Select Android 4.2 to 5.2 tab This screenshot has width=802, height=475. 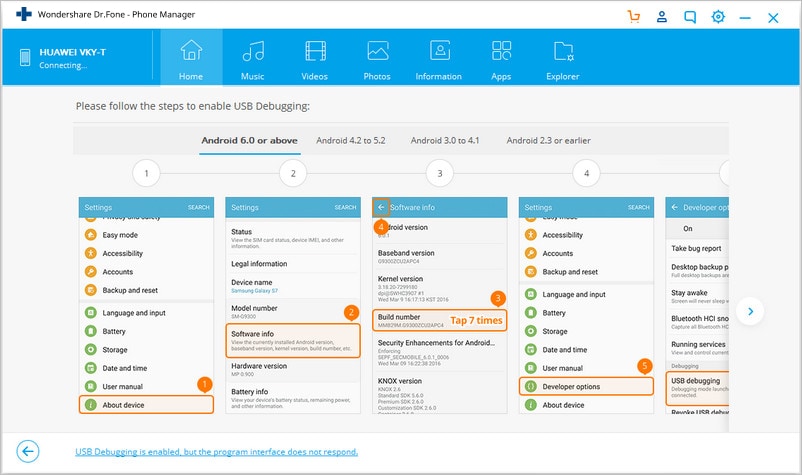[351, 141]
